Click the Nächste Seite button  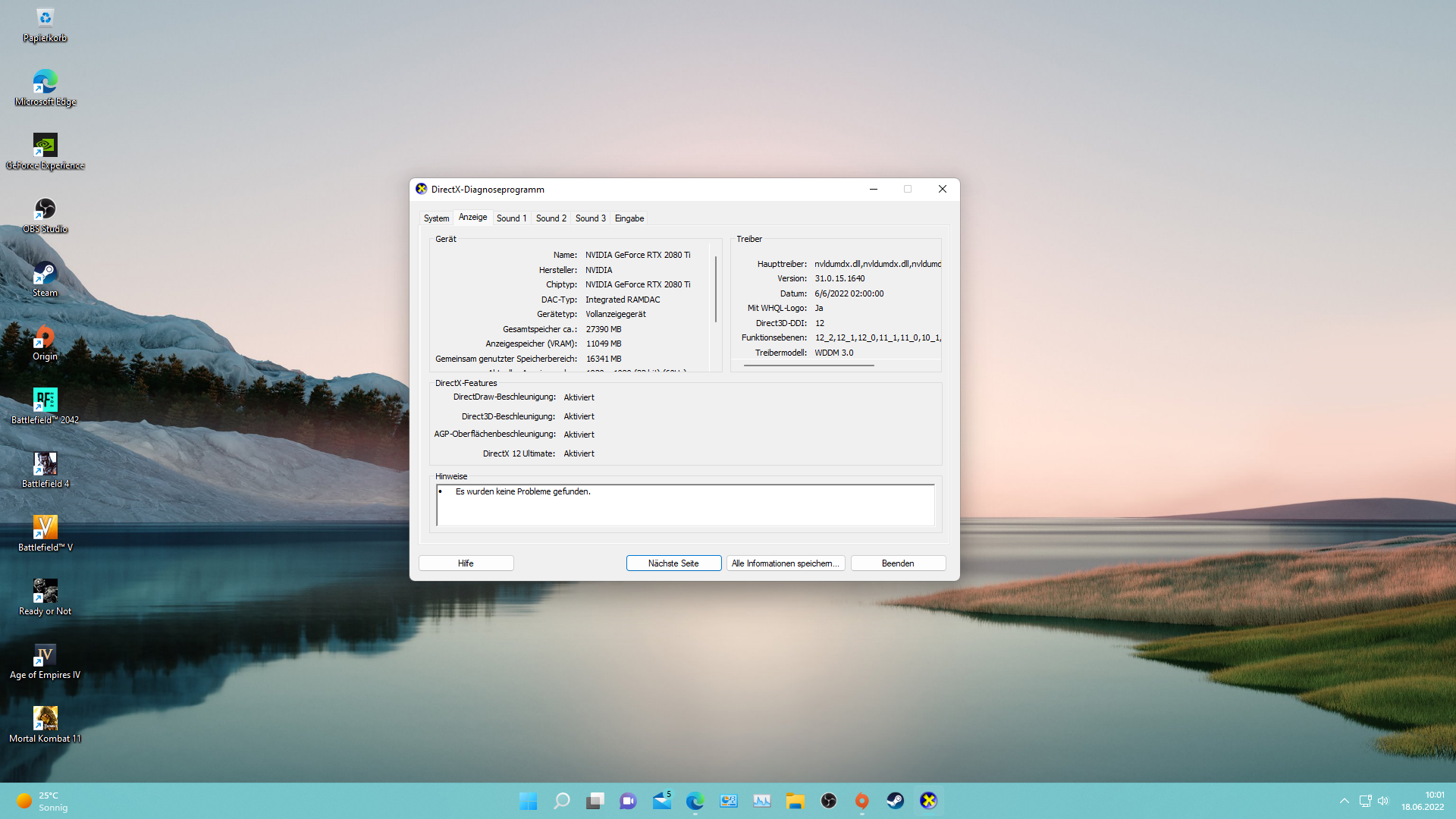673,563
